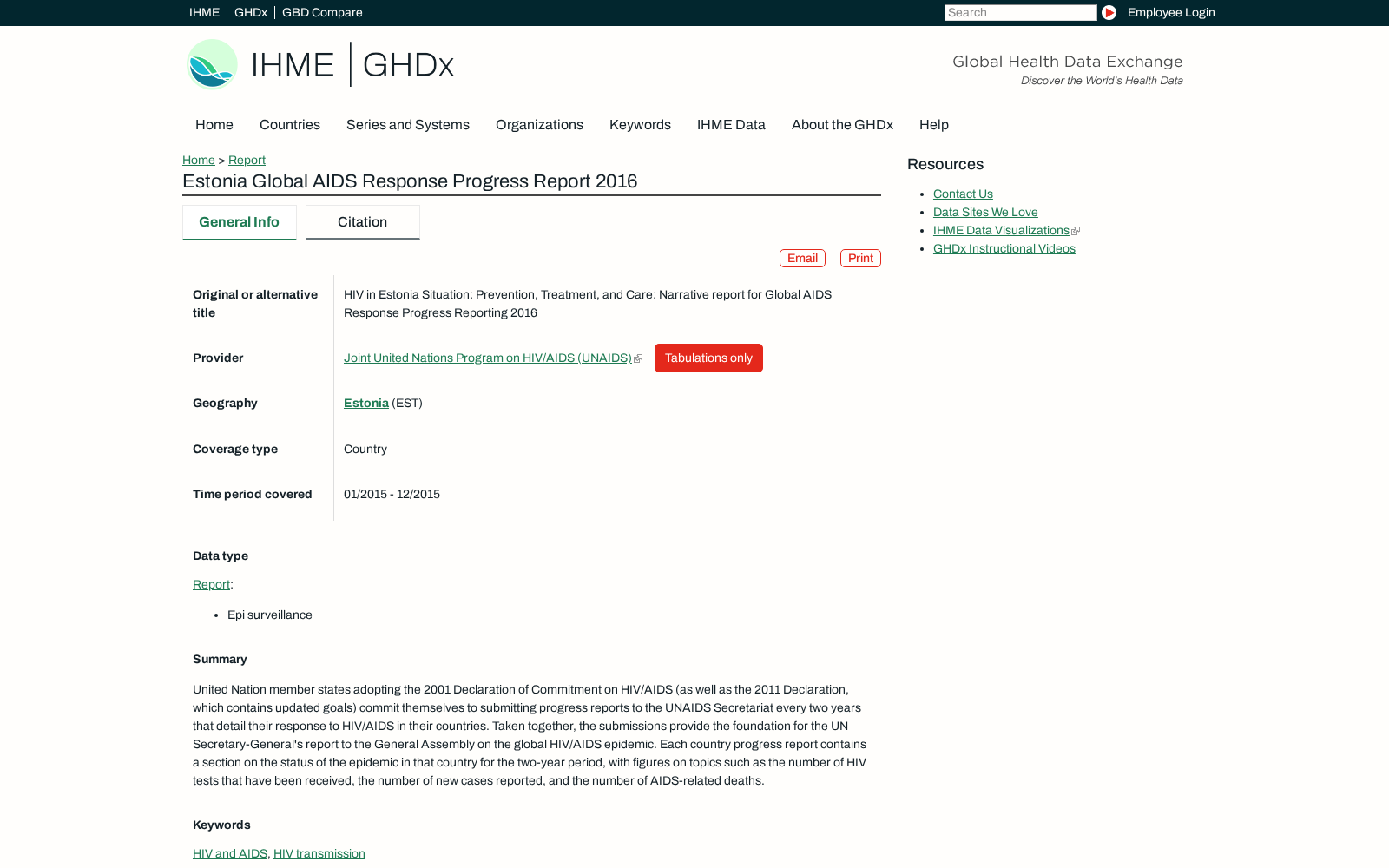Follow the Report breadcrumb link
Screen dimensions: 1389x868
[x=247, y=161]
